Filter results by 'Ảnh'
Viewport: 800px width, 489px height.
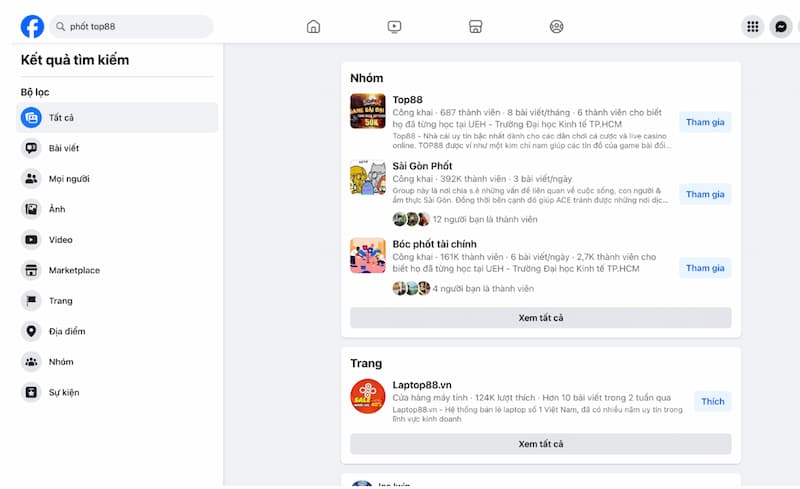point(57,209)
